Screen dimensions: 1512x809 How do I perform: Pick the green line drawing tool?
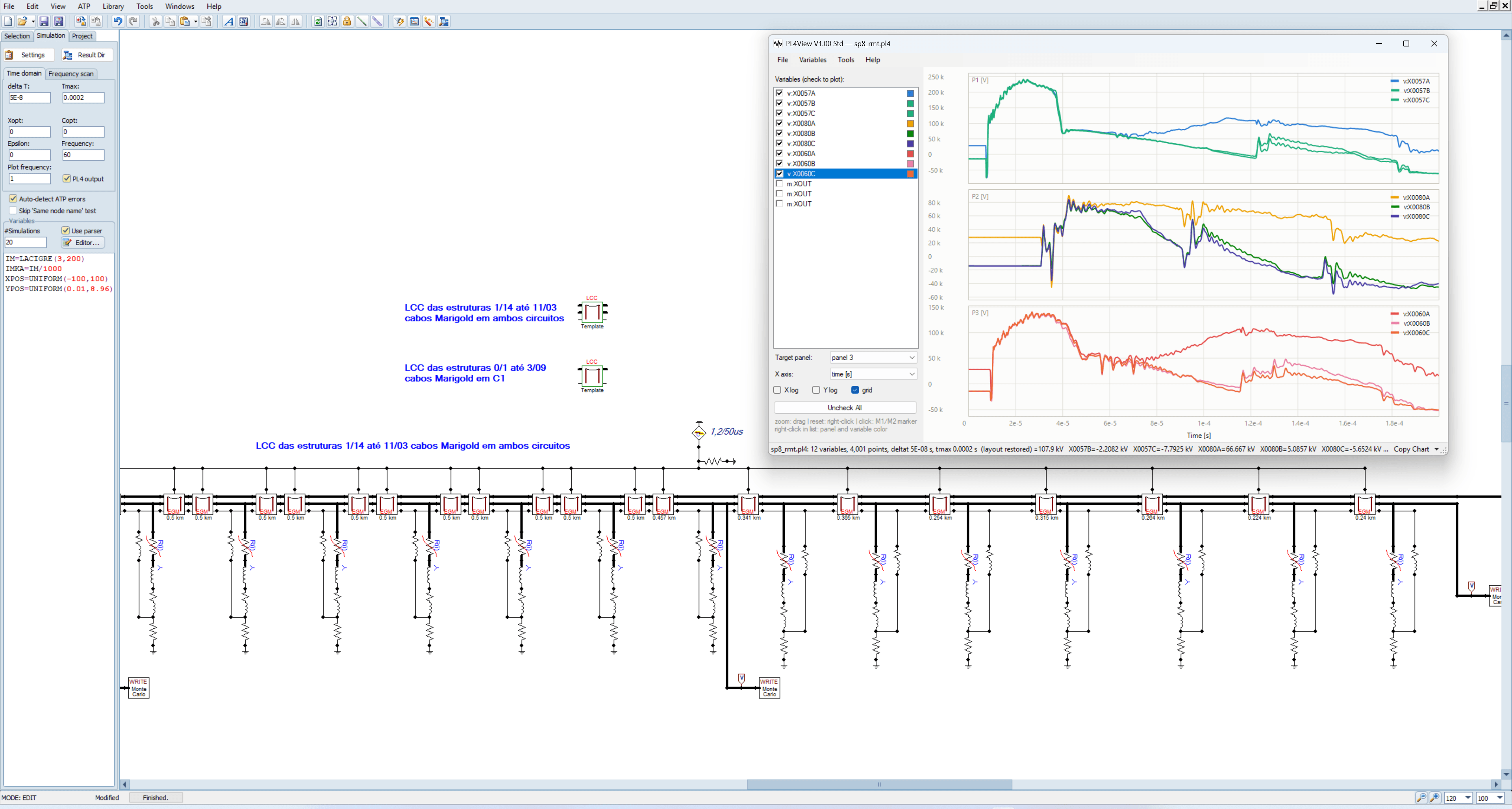tap(362, 22)
